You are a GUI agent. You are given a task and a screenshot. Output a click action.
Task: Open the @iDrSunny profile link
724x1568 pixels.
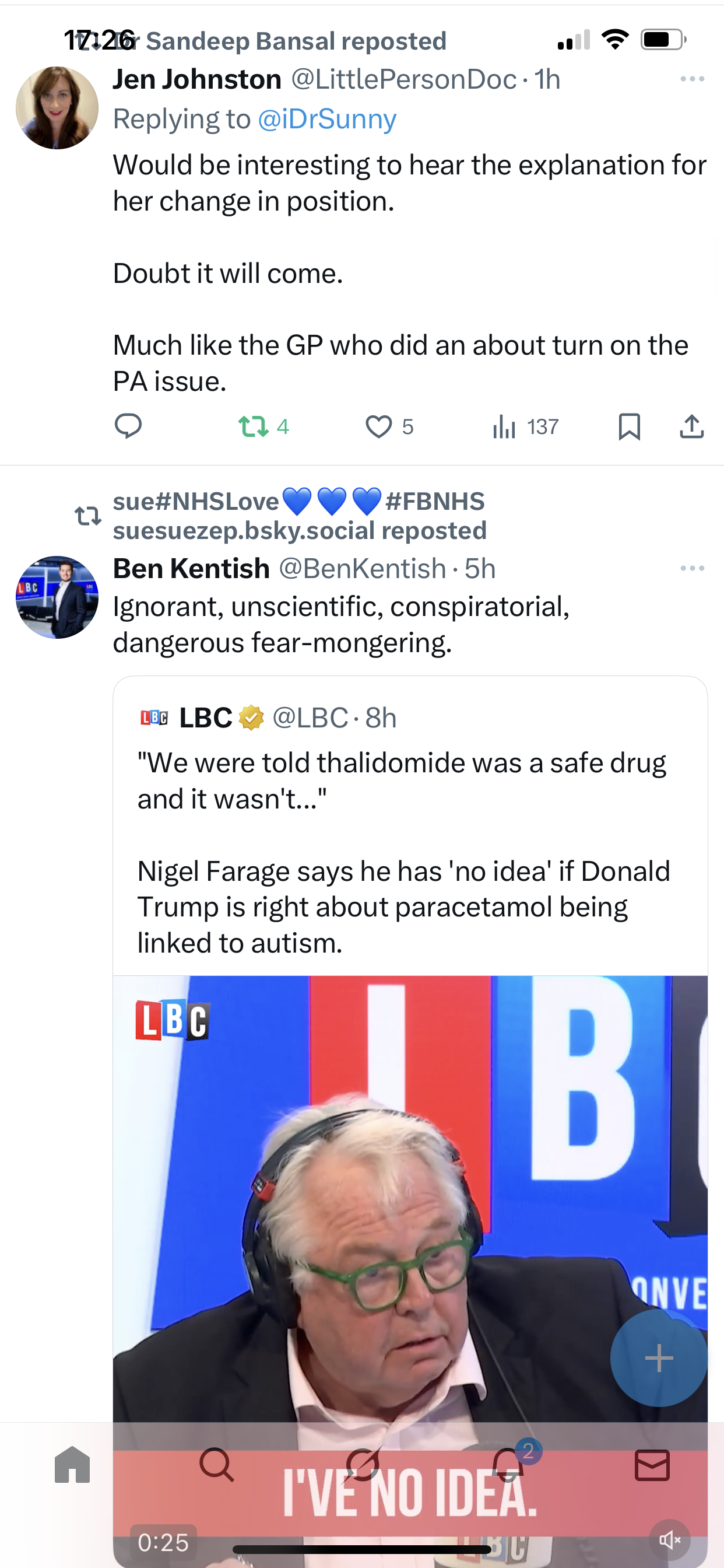(326, 120)
